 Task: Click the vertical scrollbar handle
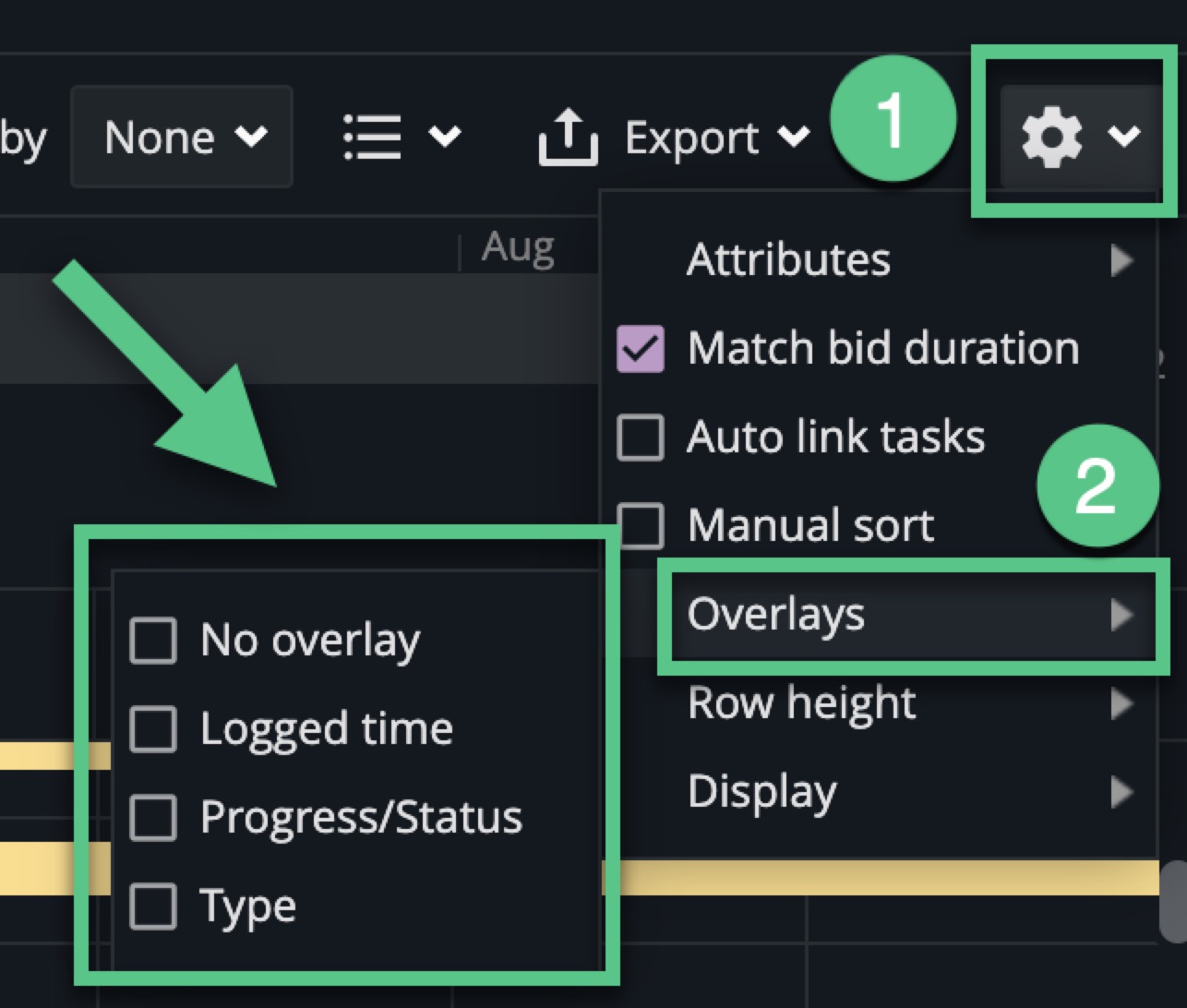(x=1172, y=898)
